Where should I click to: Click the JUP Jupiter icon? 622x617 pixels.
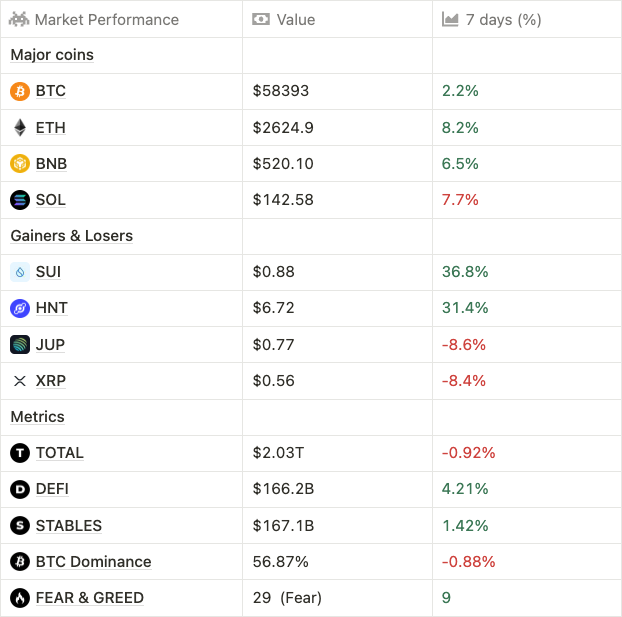[20, 344]
